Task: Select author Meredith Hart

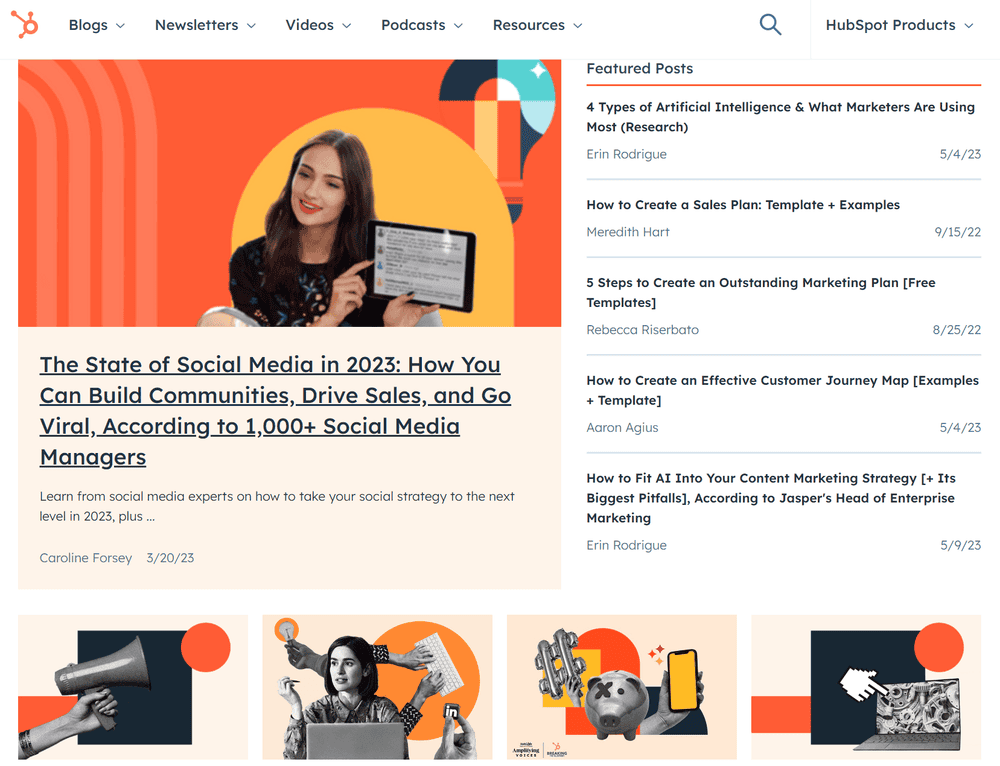Action: [628, 232]
